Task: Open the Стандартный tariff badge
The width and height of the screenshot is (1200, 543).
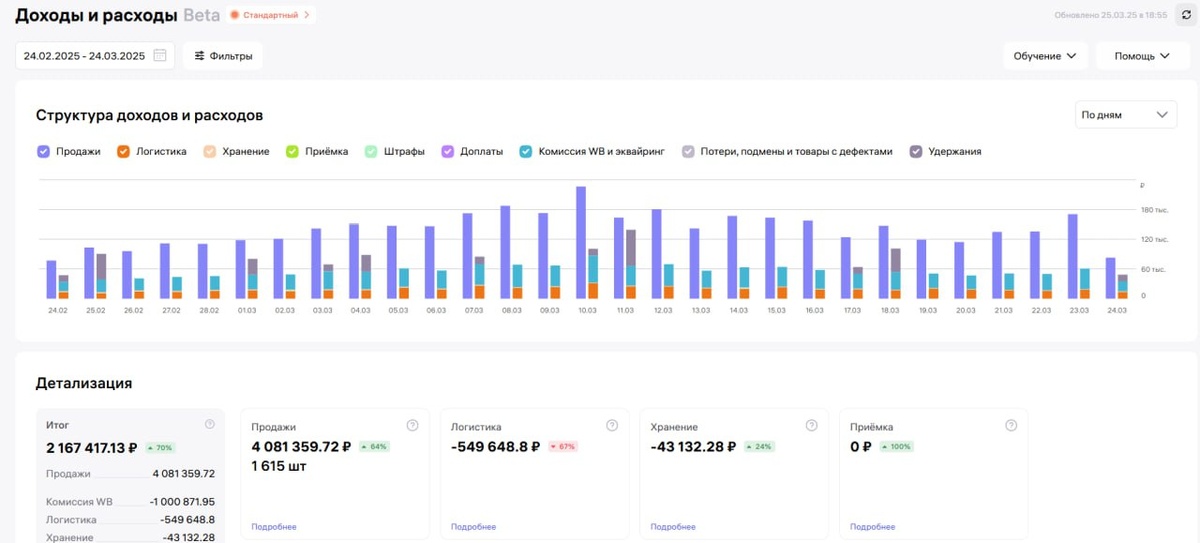Action: pos(270,15)
